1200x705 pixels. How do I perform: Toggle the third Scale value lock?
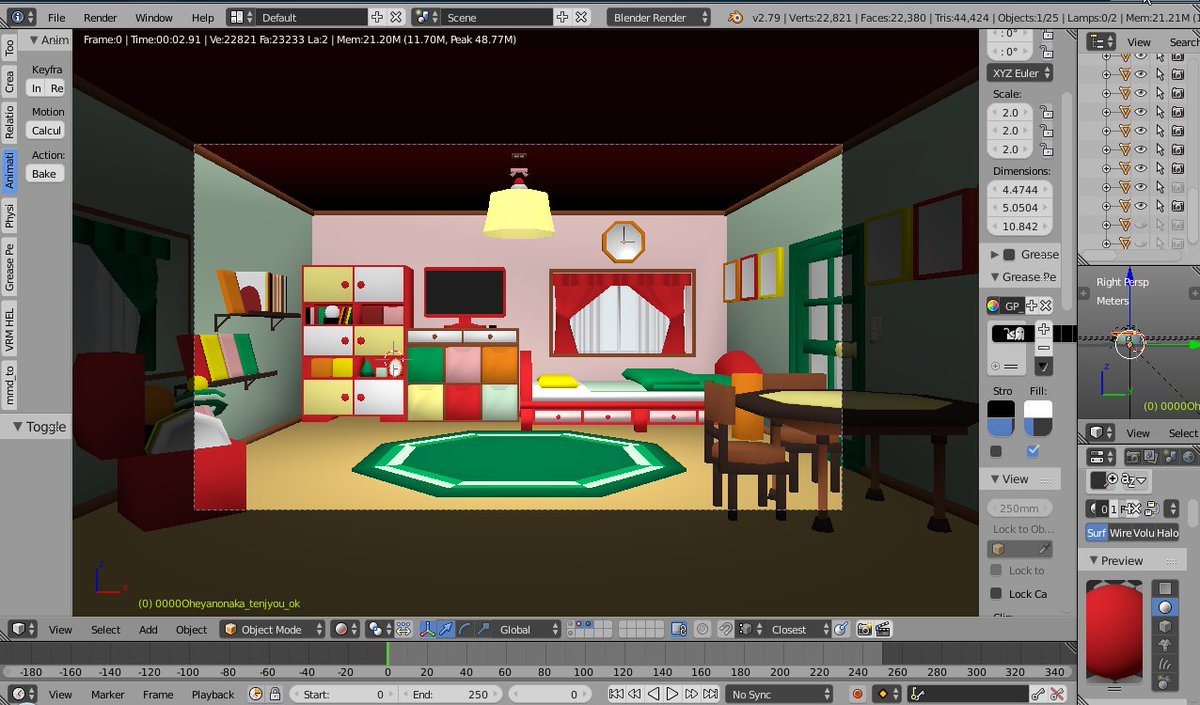pos(1046,150)
